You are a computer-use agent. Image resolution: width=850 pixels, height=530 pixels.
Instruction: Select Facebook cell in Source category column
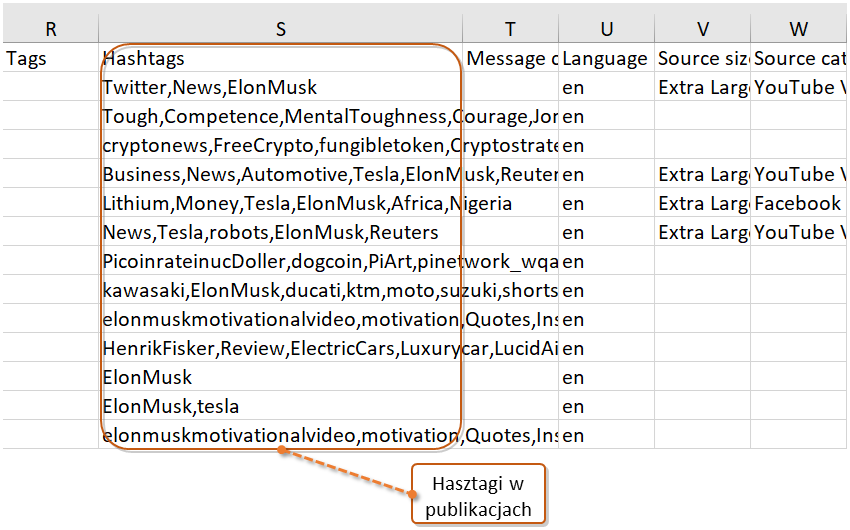click(x=799, y=203)
